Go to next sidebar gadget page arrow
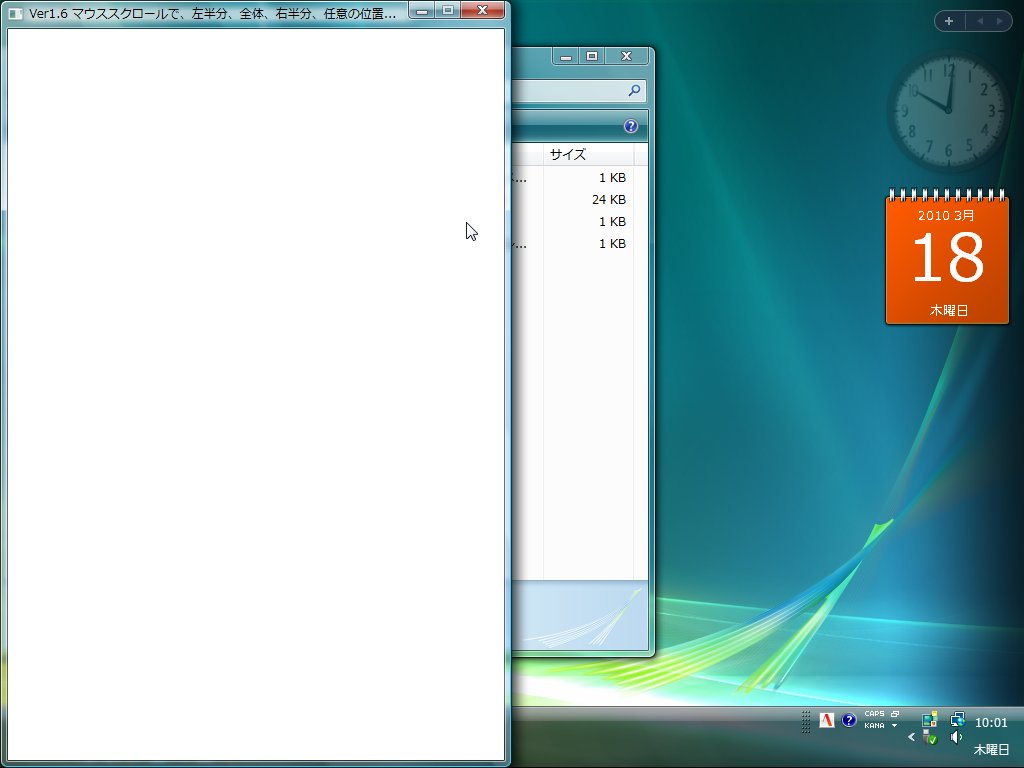Viewport: 1024px width, 768px height. [999, 21]
